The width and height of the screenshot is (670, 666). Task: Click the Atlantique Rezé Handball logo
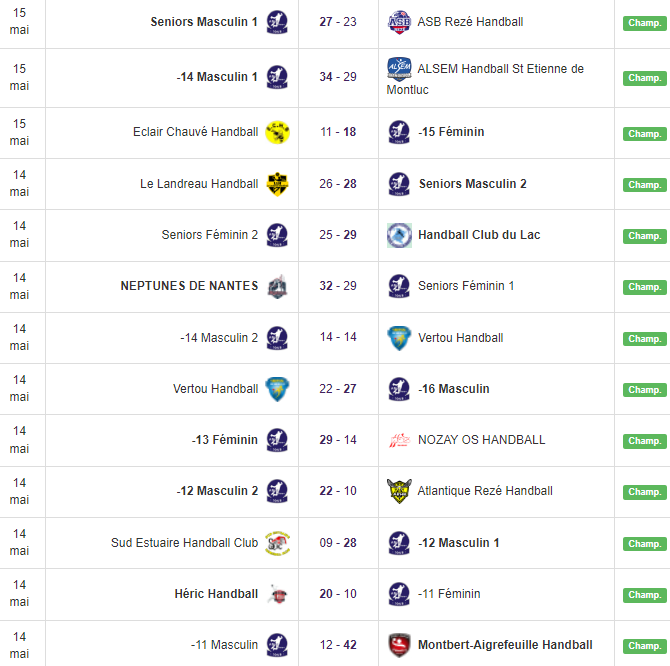(399, 491)
